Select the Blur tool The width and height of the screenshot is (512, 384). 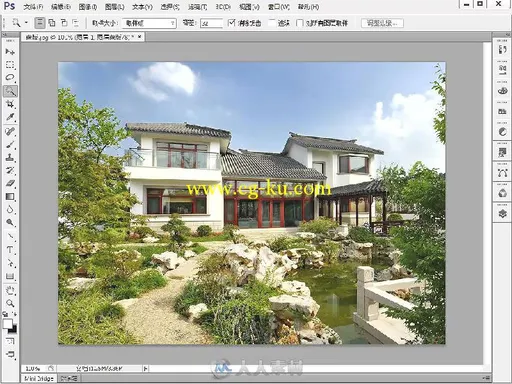coord(10,210)
